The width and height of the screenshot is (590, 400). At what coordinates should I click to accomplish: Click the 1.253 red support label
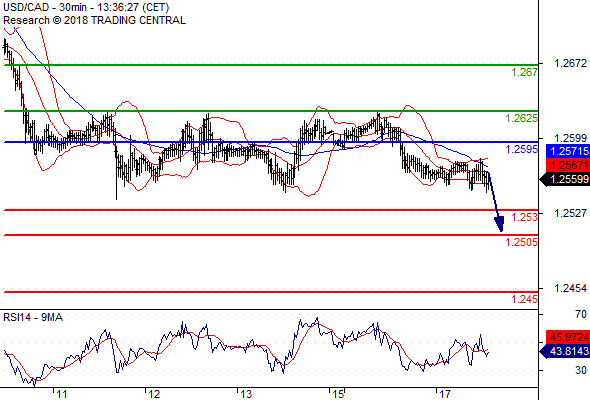coord(524,217)
